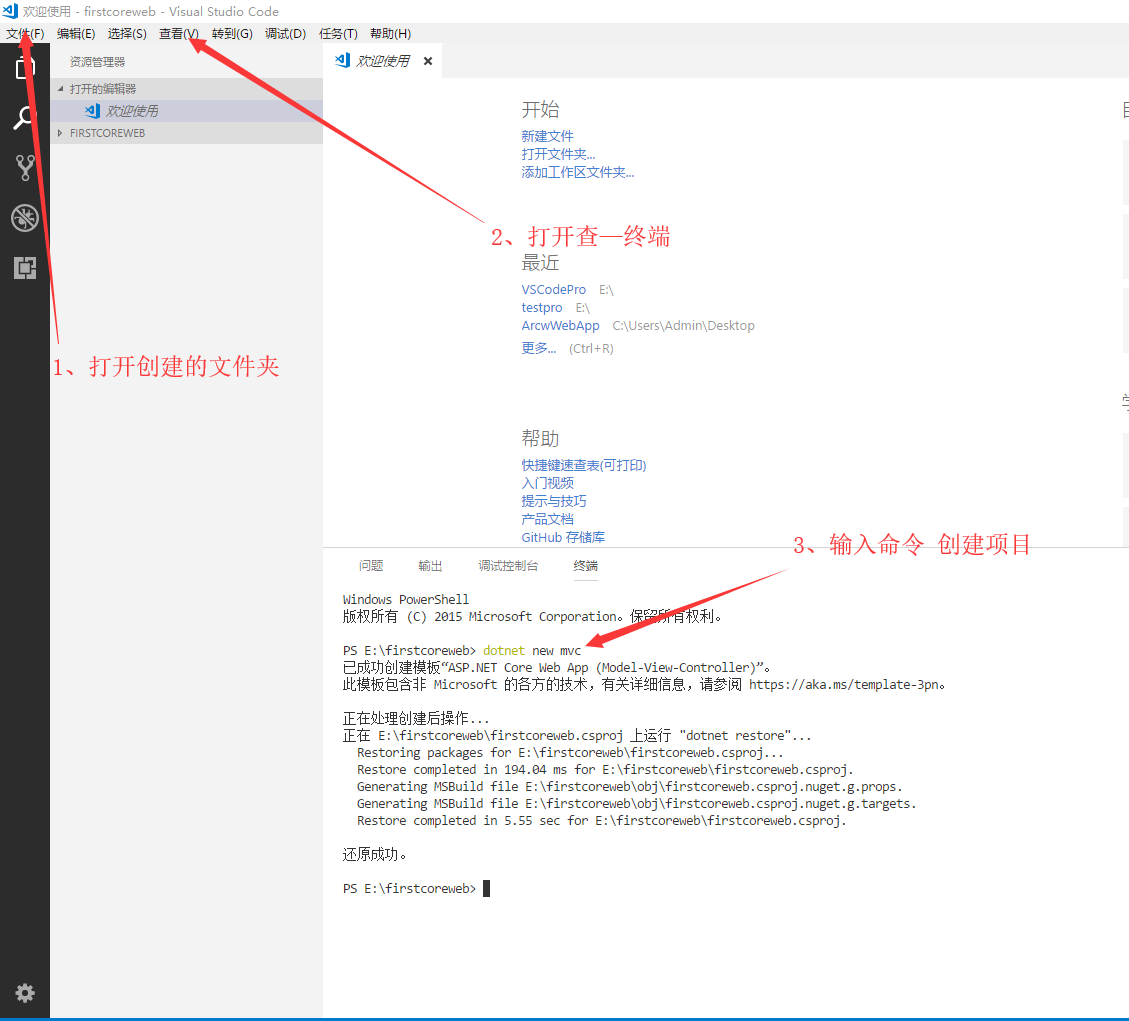The width and height of the screenshot is (1129, 1021).
Task: Open the Explorer view in activity bar
Action: coord(25,68)
